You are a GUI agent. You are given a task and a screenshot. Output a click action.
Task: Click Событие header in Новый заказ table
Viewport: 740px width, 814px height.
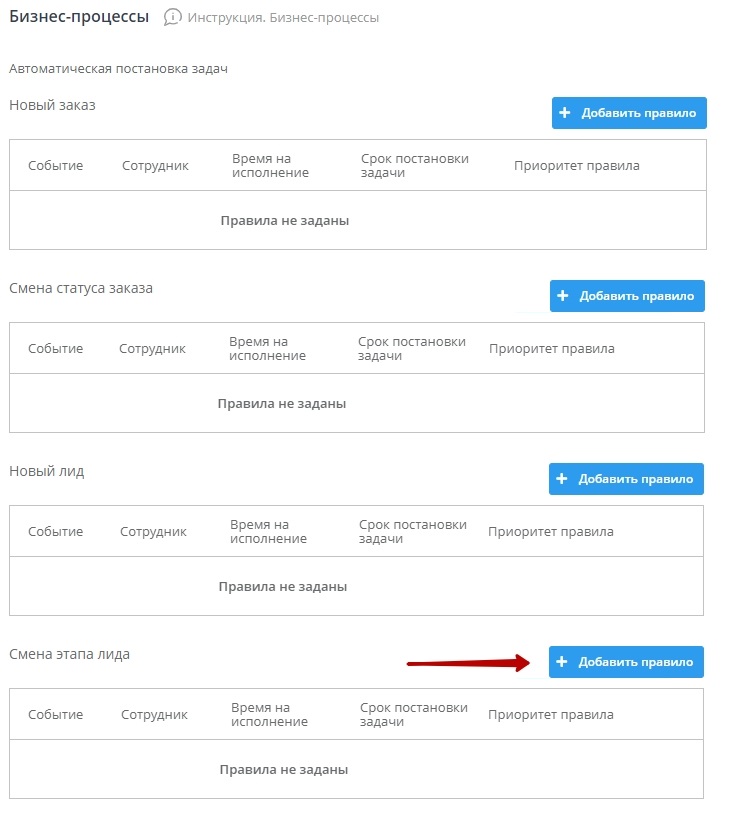[56, 166]
